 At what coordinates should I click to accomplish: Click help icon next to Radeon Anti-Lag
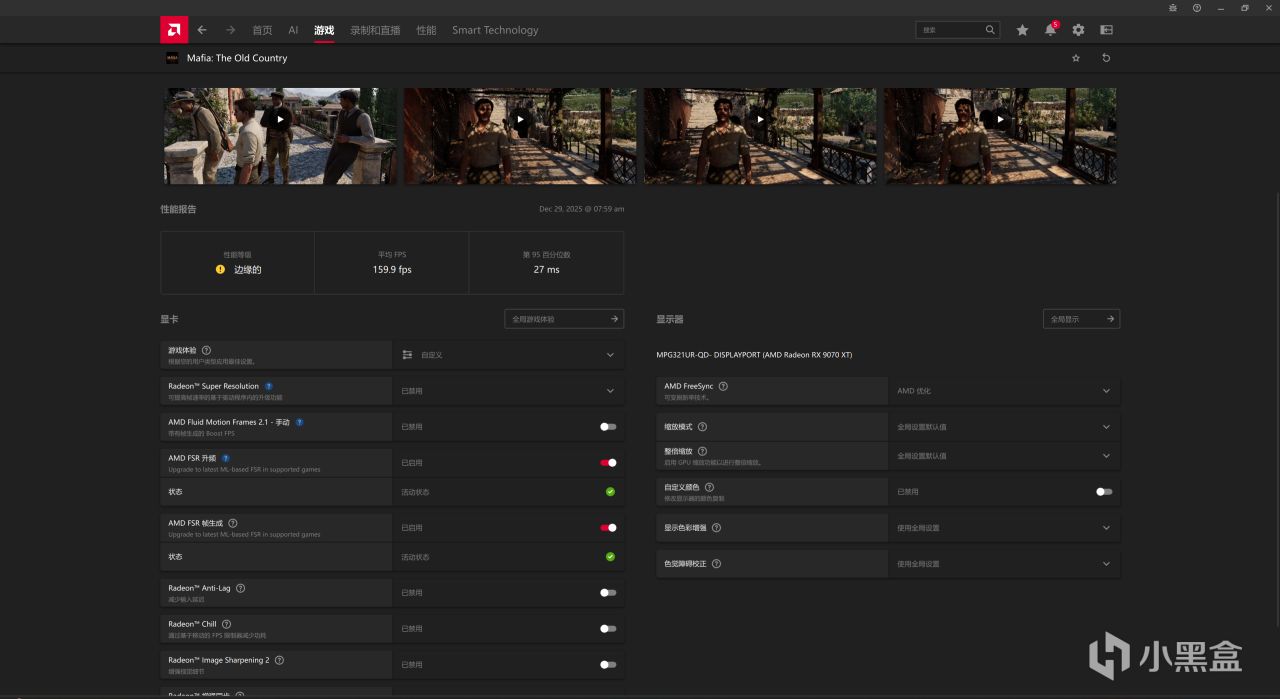(241, 588)
